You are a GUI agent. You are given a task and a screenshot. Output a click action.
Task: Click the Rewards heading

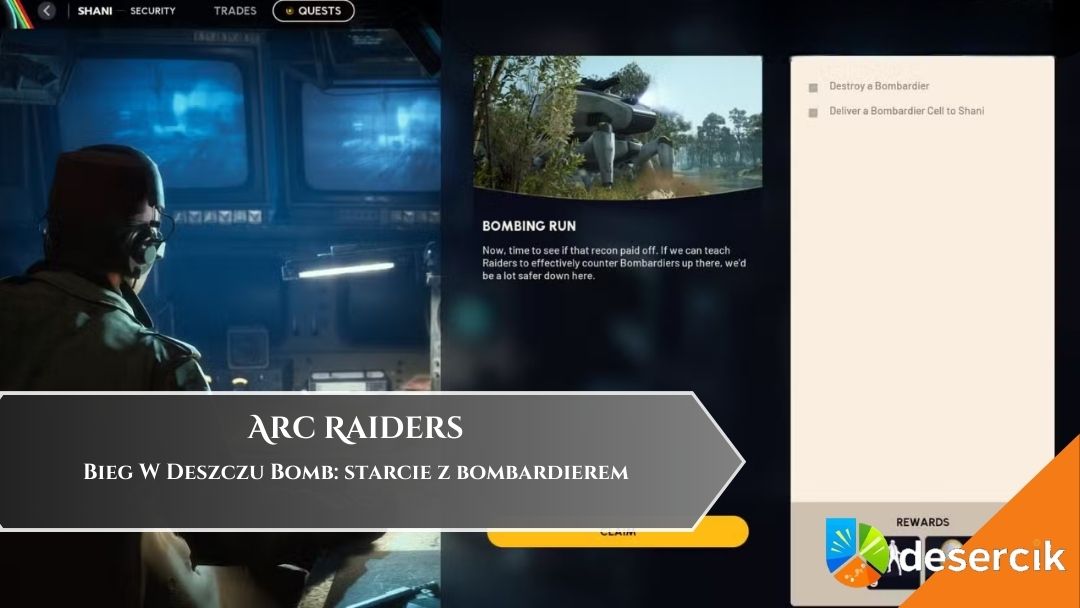tap(922, 522)
